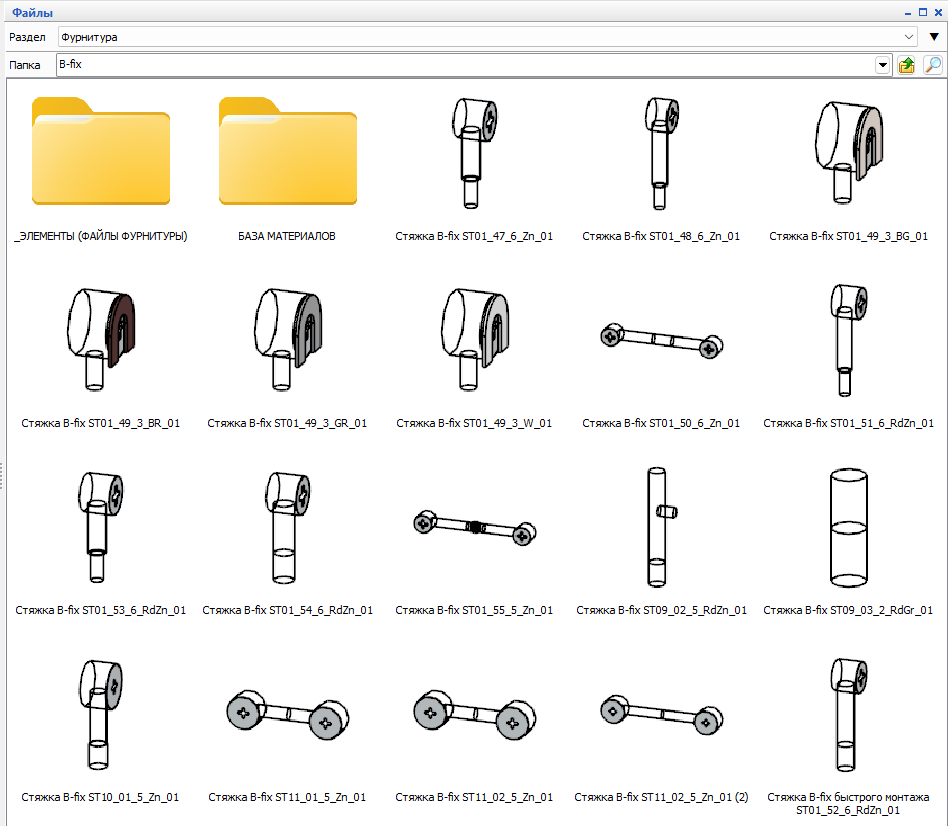The width and height of the screenshot is (948, 826).
Task: Select the ST01_50_6_Zn_01 double-head thumbnail
Action: tap(661, 342)
